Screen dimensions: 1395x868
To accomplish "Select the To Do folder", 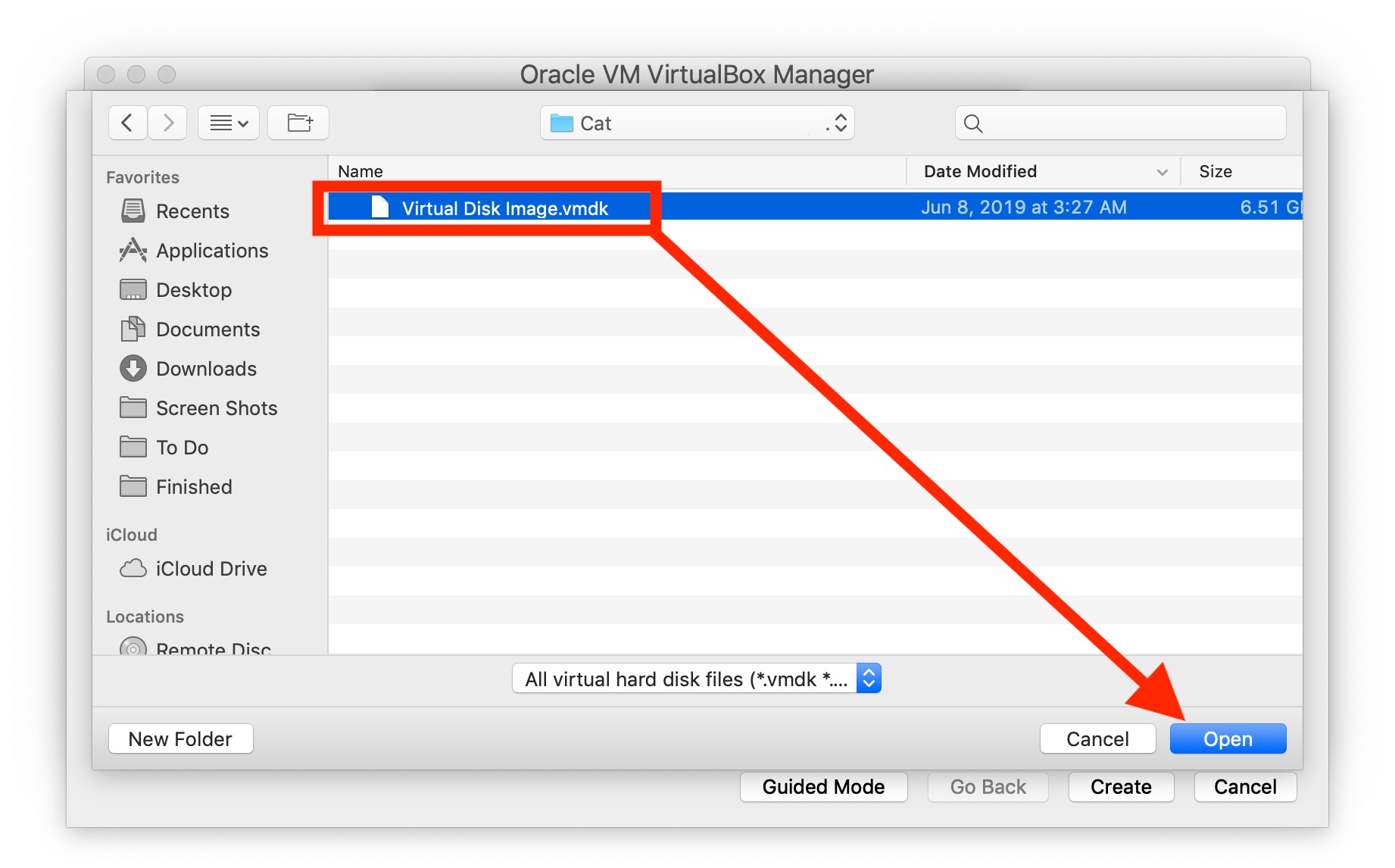I will [x=182, y=448].
